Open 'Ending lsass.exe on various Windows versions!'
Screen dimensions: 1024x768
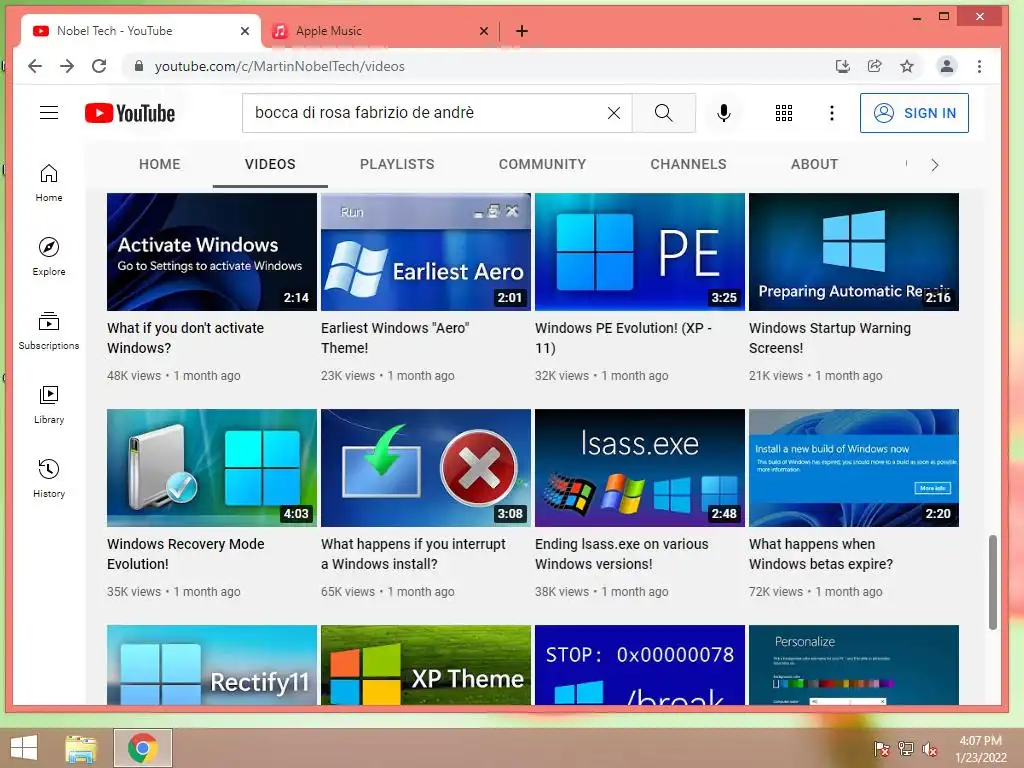(x=621, y=554)
